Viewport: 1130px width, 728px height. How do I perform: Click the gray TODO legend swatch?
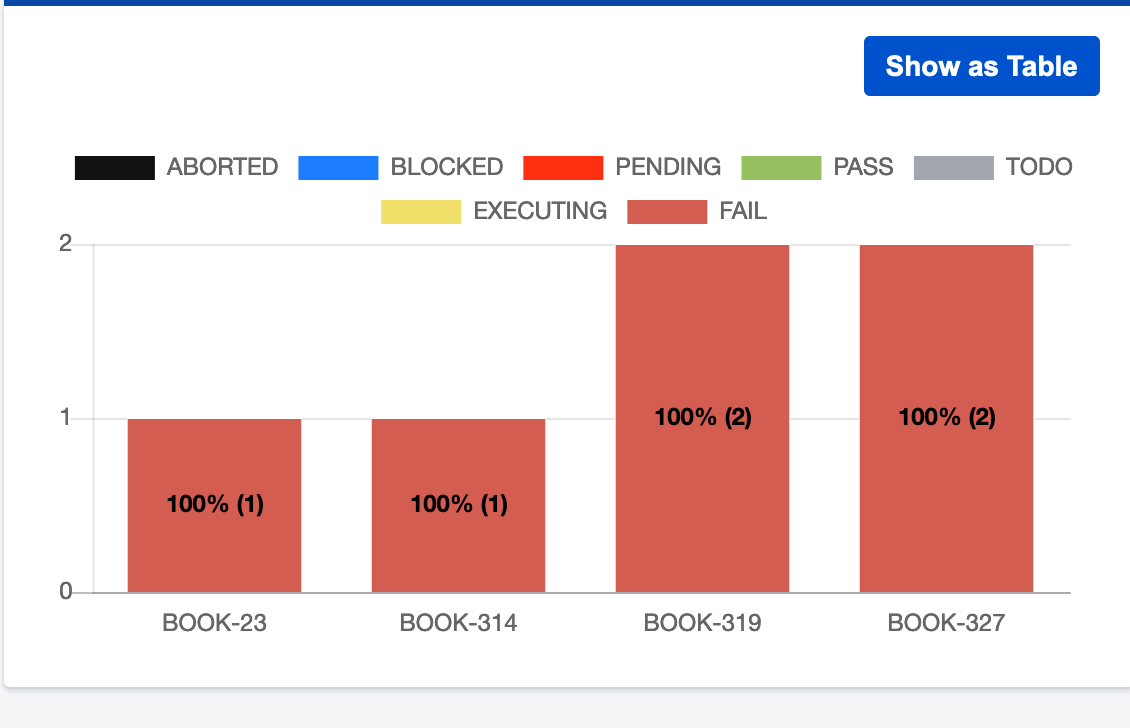coord(952,167)
